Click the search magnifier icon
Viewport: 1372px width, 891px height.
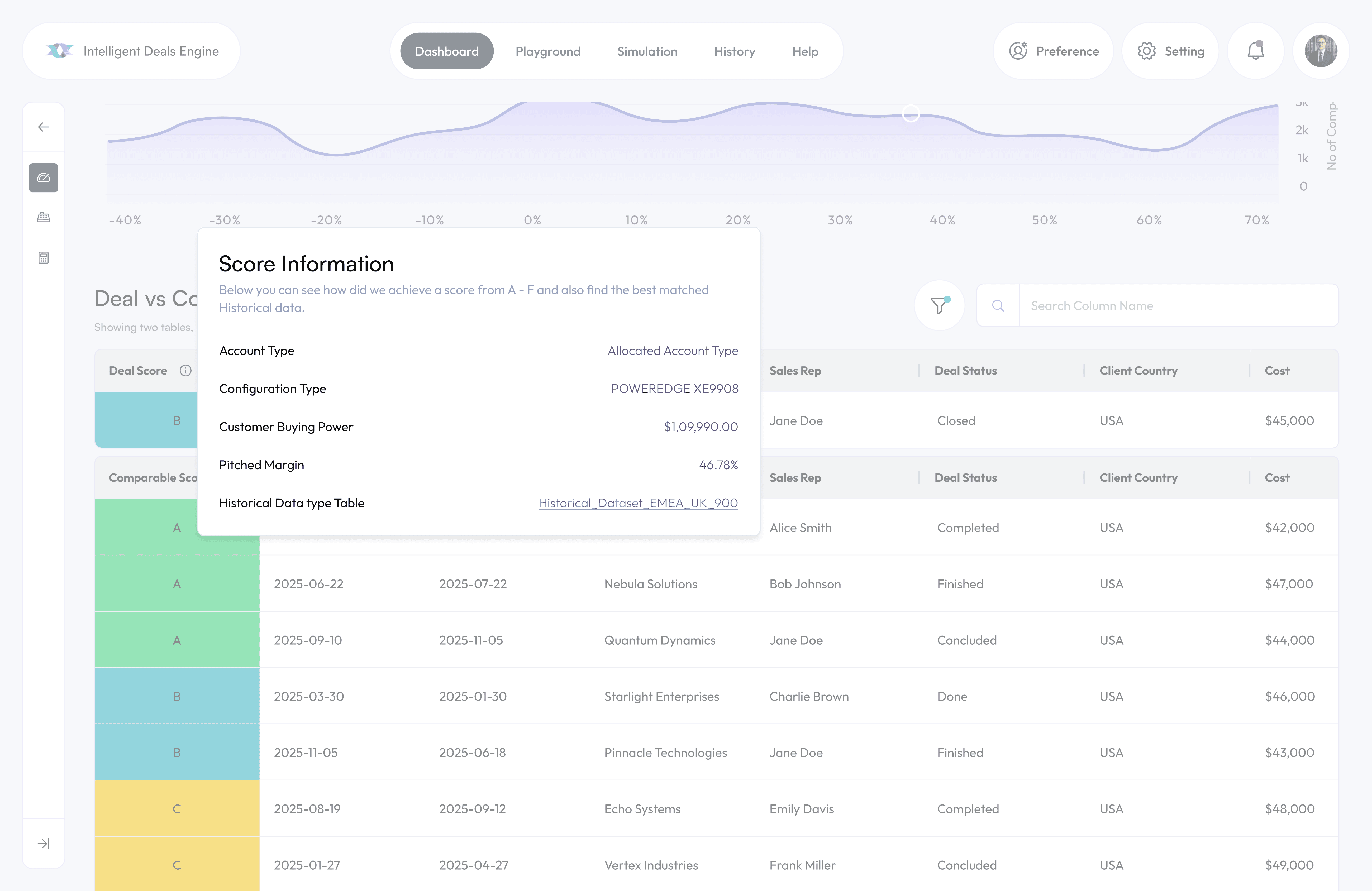click(x=998, y=305)
